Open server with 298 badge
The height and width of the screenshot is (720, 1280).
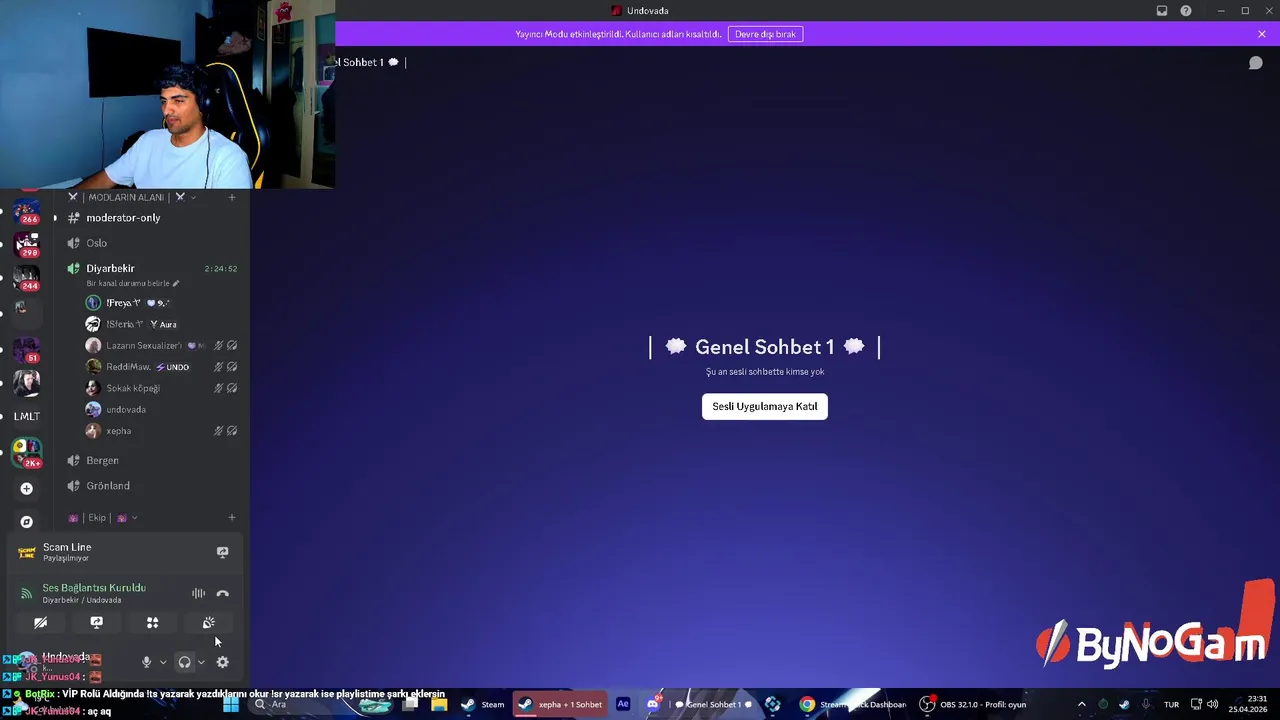pos(27,244)
